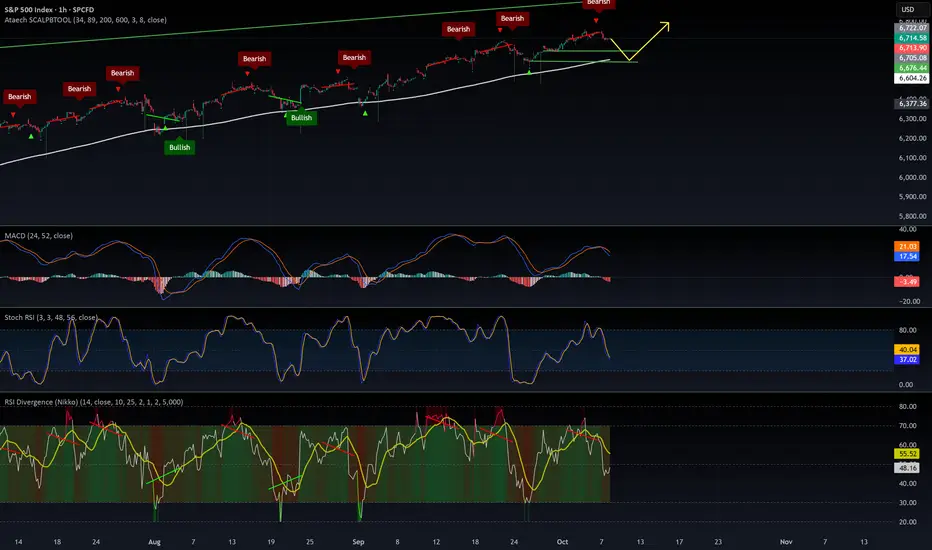Select the RSI Divergence (Nikko) legend
The width and height of the screenshot is (932, 550).
point(93,402)
